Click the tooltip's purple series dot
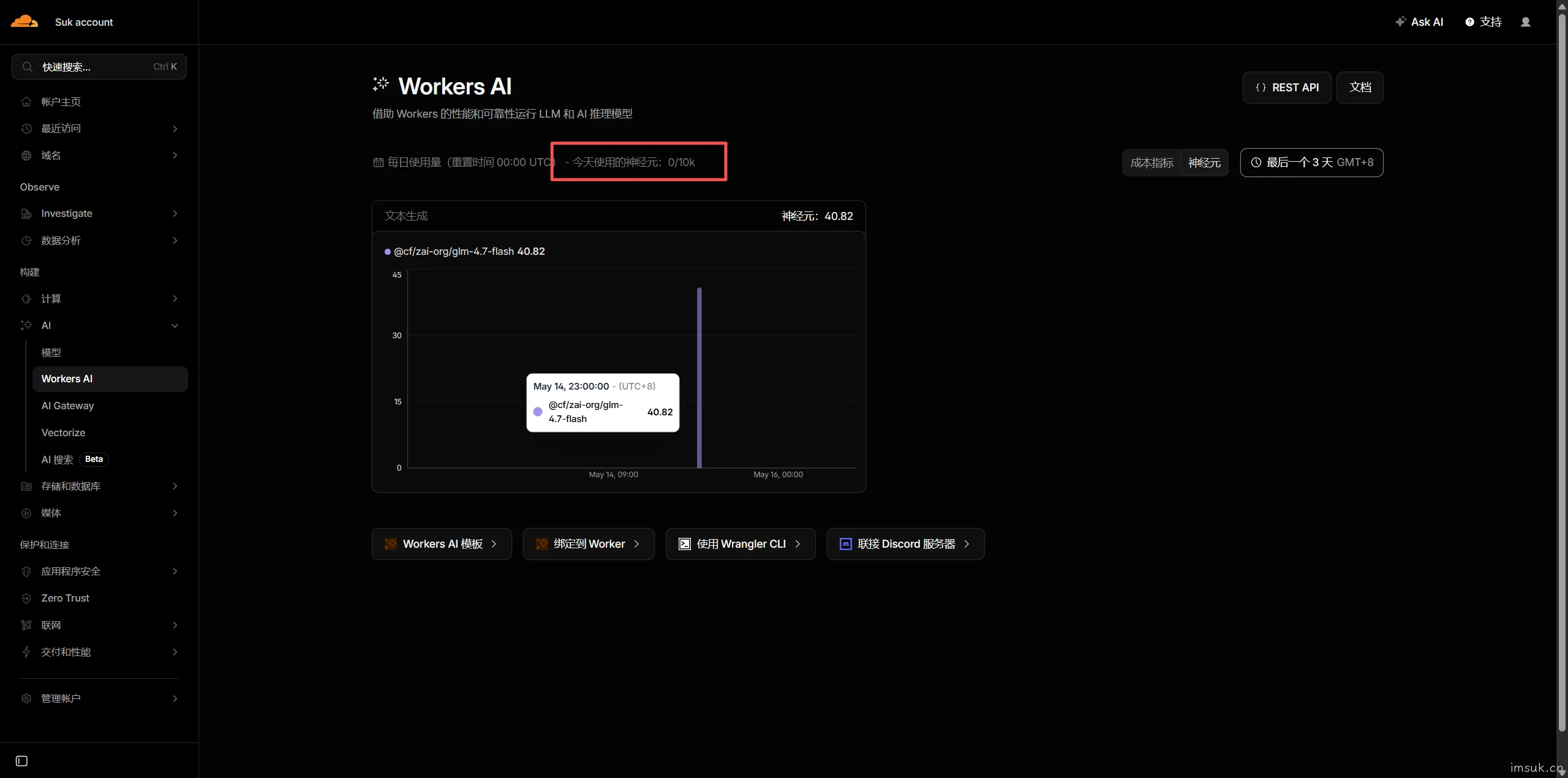This screenshot has height=778, width=1568. (x=538, y=412)
